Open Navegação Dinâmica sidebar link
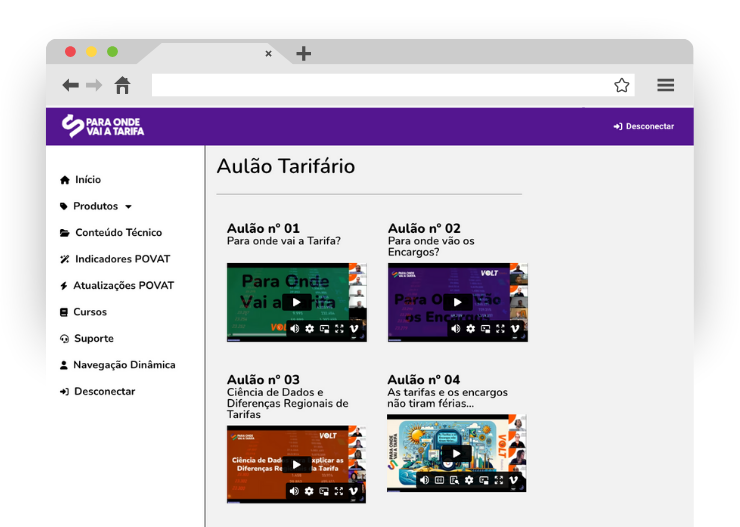This screenshot has height=527, width=740. (x=123, y=365)
